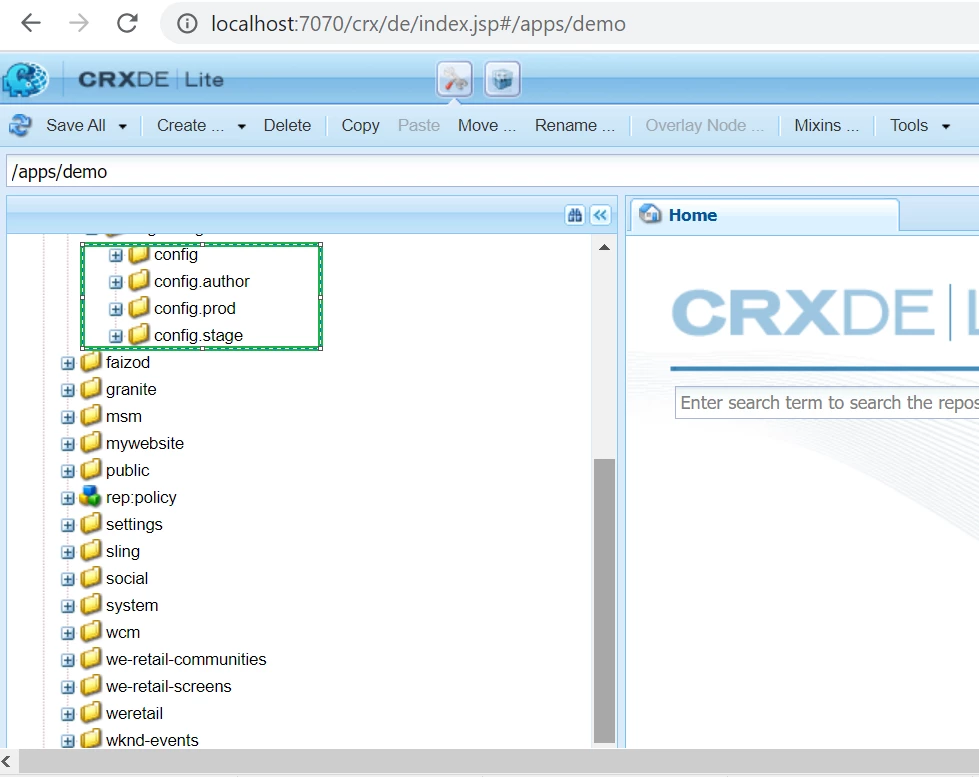This screenshot has height=777, width=979.
Task: Click the Save All refresh icon
Action: tap(20, 126)
